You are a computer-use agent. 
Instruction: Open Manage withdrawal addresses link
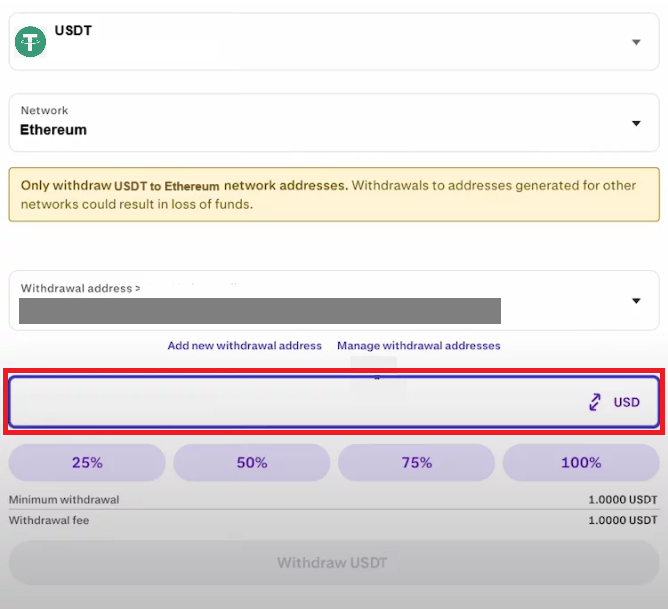coord(419,345)
